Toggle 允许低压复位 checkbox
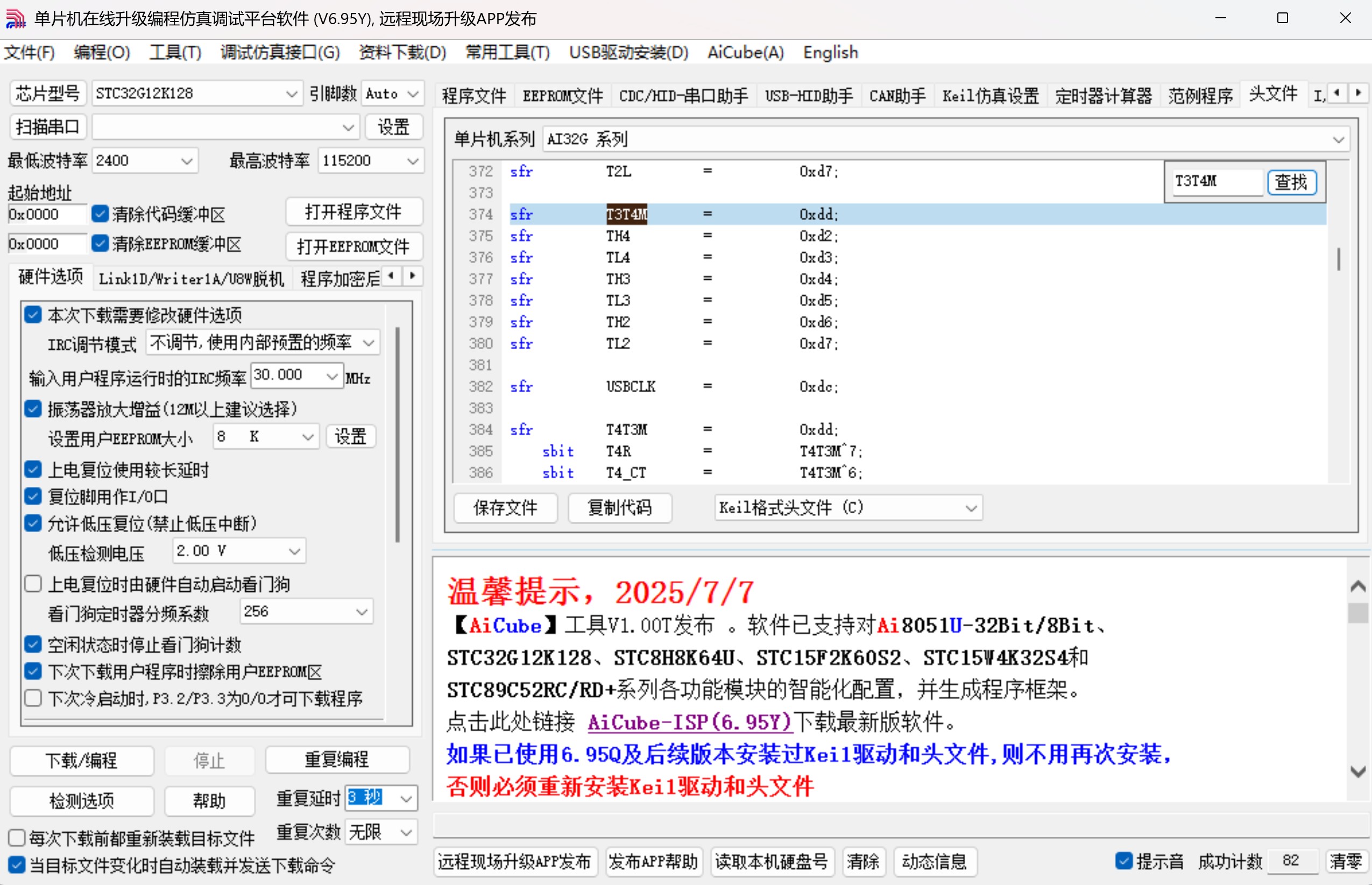The width and height of the screenshot is (1372, 885). [33, 523]
